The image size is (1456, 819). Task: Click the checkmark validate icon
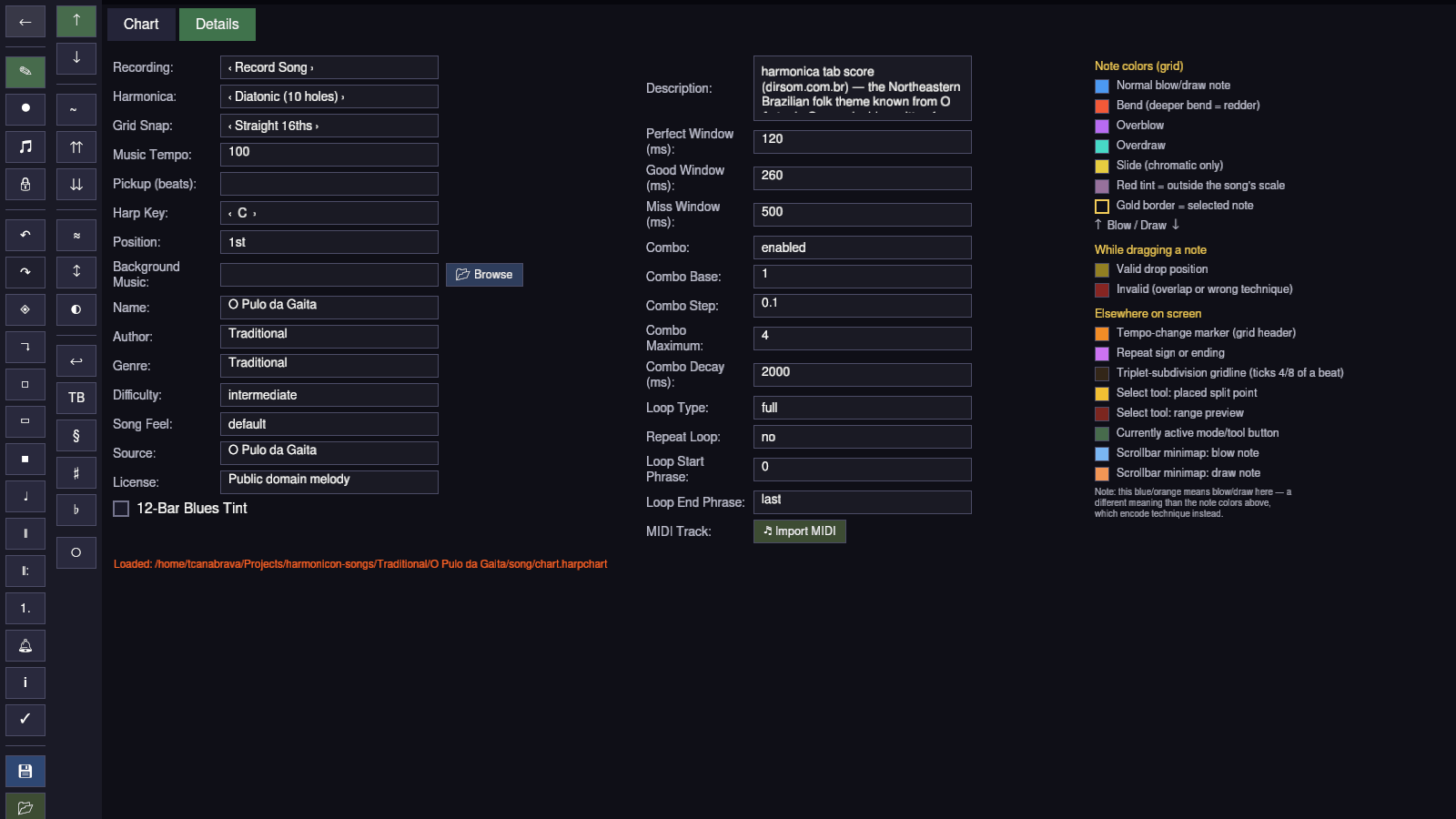coord(25,720)
